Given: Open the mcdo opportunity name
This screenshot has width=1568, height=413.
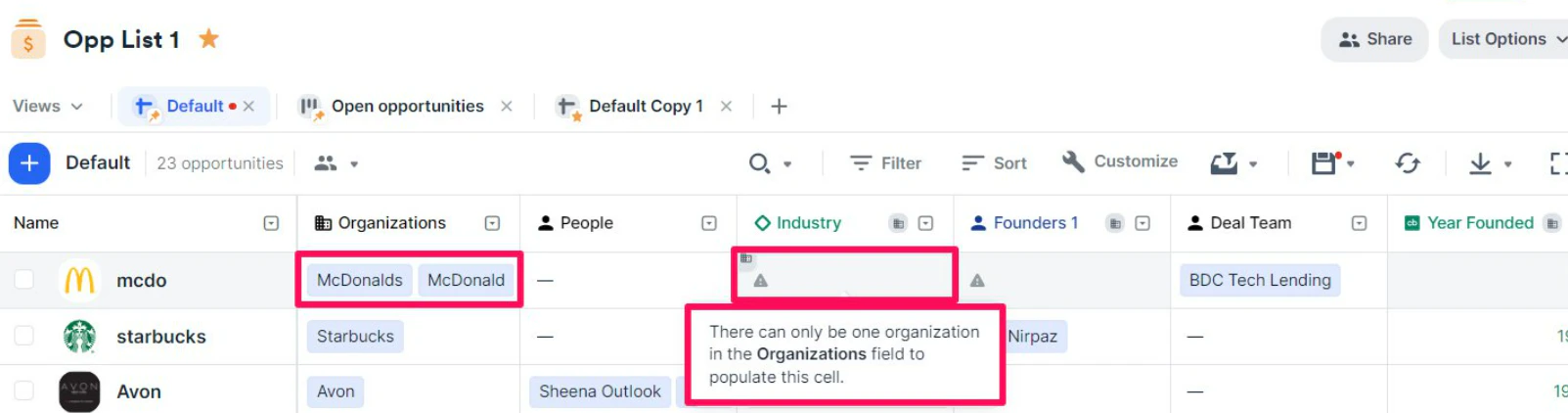Looking at the screenshot, I should pyautogui.click(x=142, y=281).
